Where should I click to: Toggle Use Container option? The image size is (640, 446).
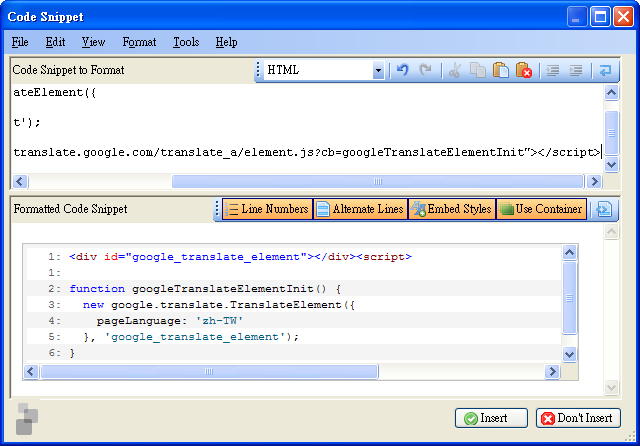[x=541, y=209]
